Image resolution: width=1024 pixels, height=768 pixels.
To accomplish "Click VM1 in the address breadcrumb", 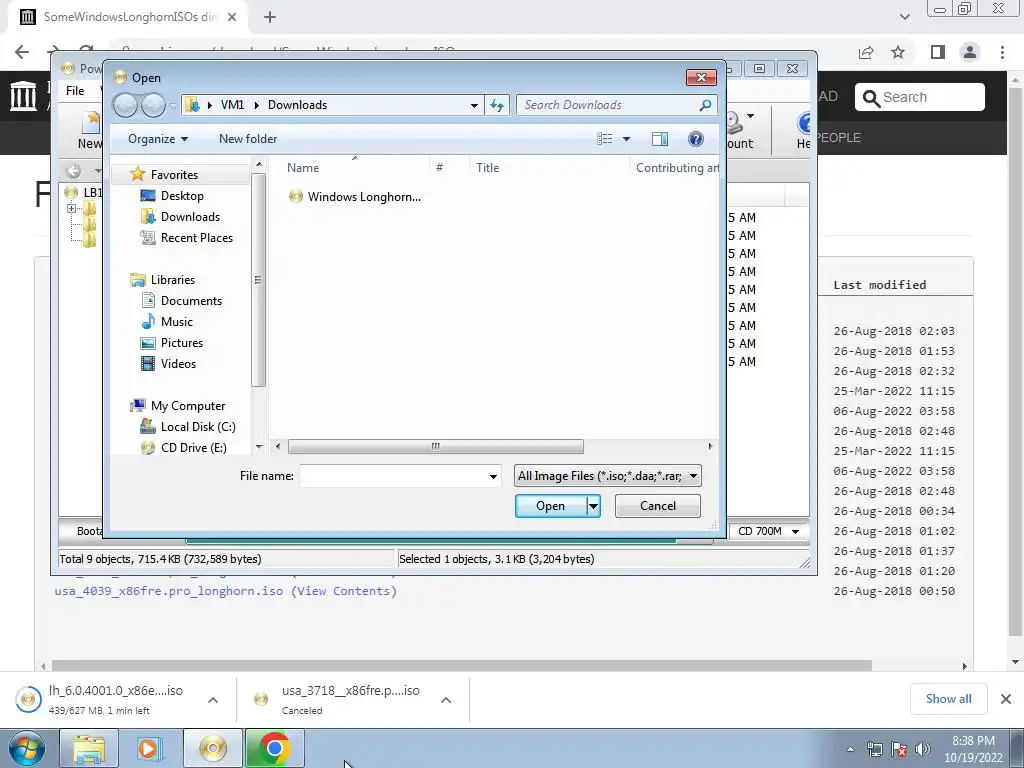I will [x=232, y=104].
